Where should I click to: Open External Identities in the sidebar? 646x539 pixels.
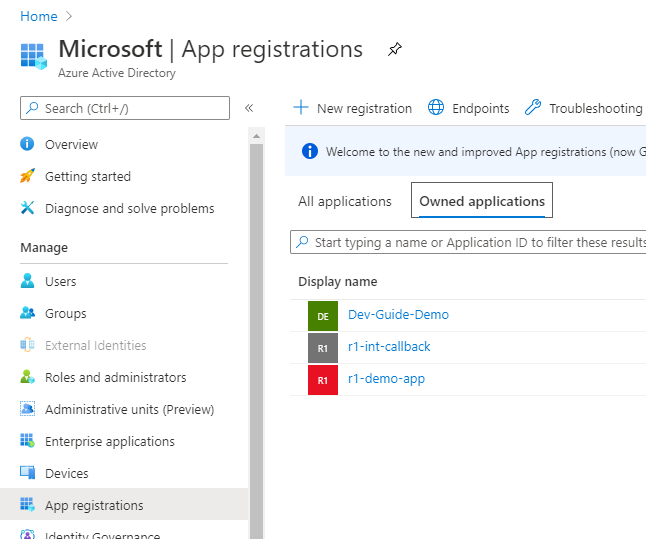pyautogui.click(x=96, y=345)
